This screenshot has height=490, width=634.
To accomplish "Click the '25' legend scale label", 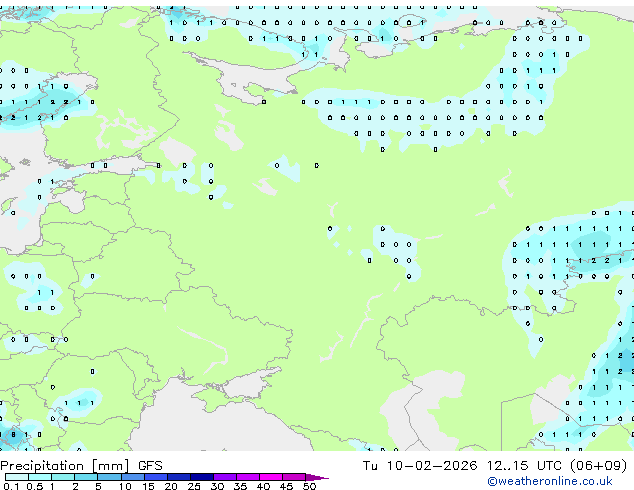I will 194,486.
